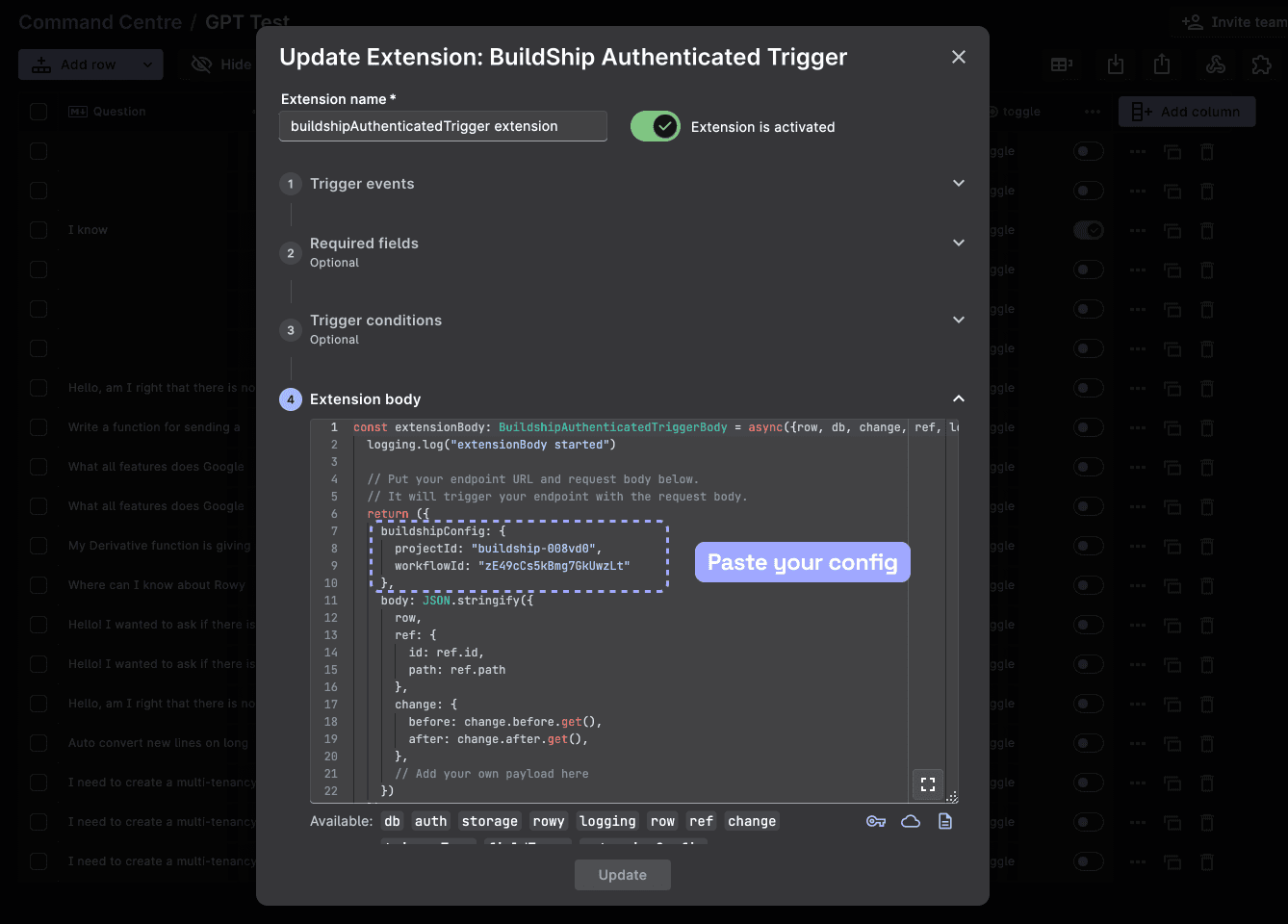Open three-dot menu for "My Derivative function" row
This screenshot has height=924, width=1288.
click(1138, 546)
